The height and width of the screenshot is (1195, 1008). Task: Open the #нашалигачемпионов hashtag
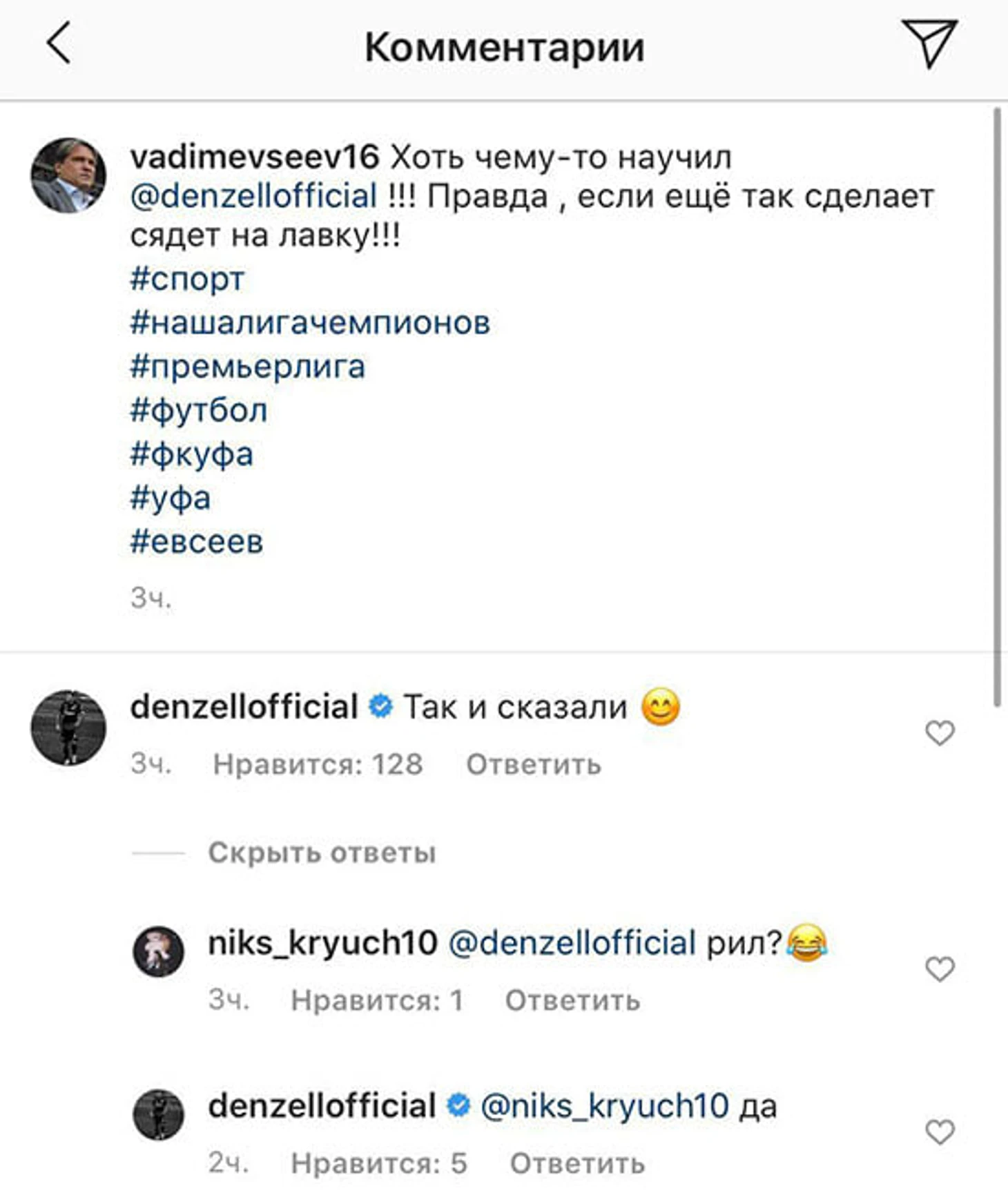pos(310,322)
